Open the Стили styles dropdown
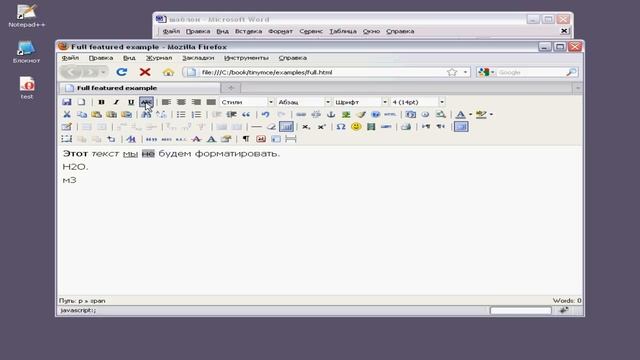Image resolution: width=640 pixels, height=360 pixels. (247, 102)
